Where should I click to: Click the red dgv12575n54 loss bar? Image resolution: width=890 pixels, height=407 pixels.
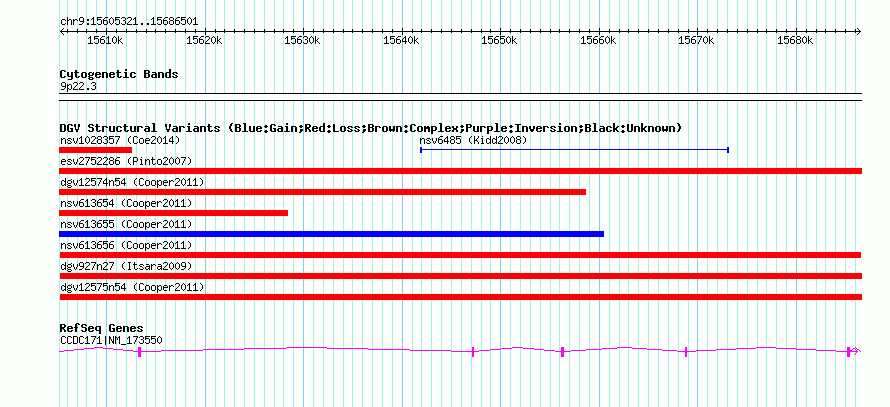[x=460, y=297]
